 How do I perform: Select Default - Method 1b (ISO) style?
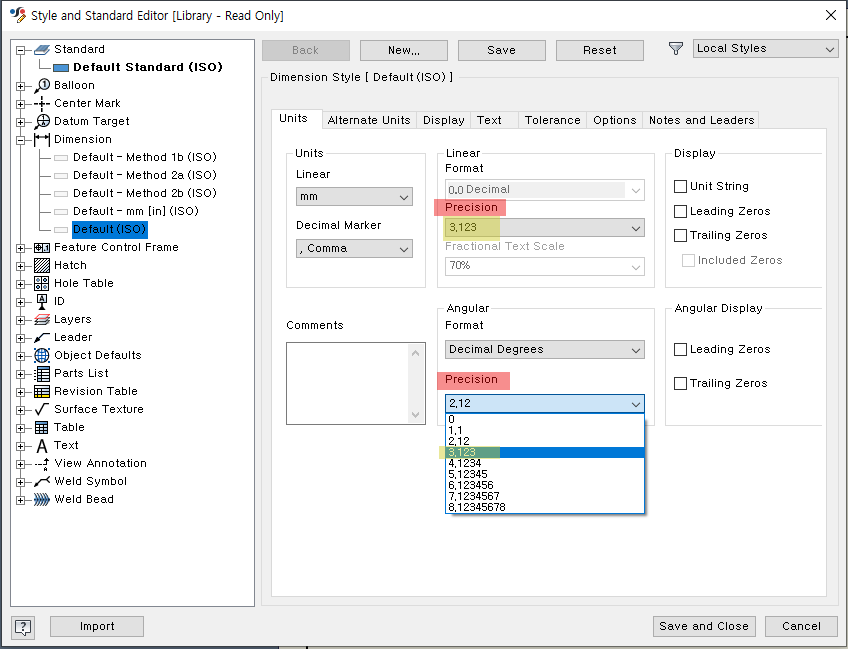(x=144, y=157)
